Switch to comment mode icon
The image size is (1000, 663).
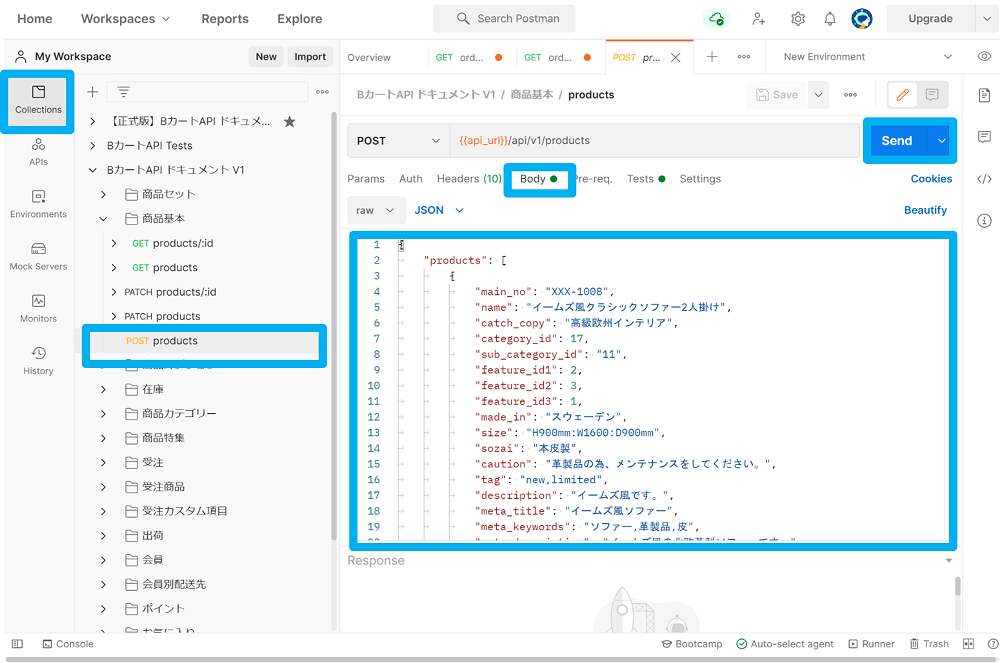pyautogui.click(x=932, y=95)
